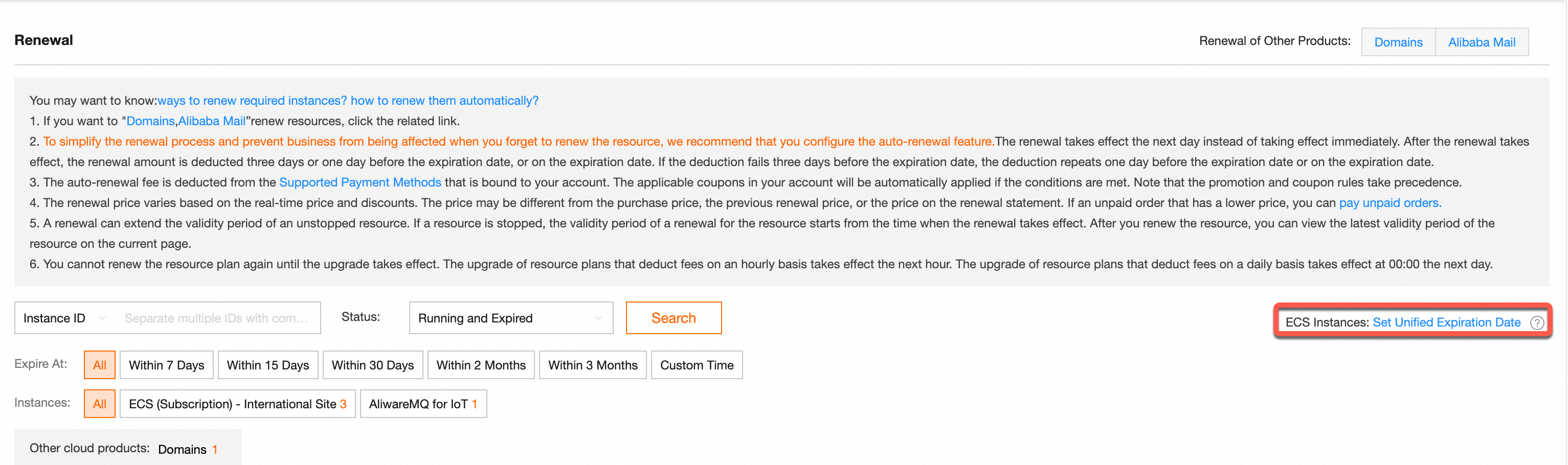Open the Set Unified Expiration Date link
1568x465 pixels.
(1446, 322)
